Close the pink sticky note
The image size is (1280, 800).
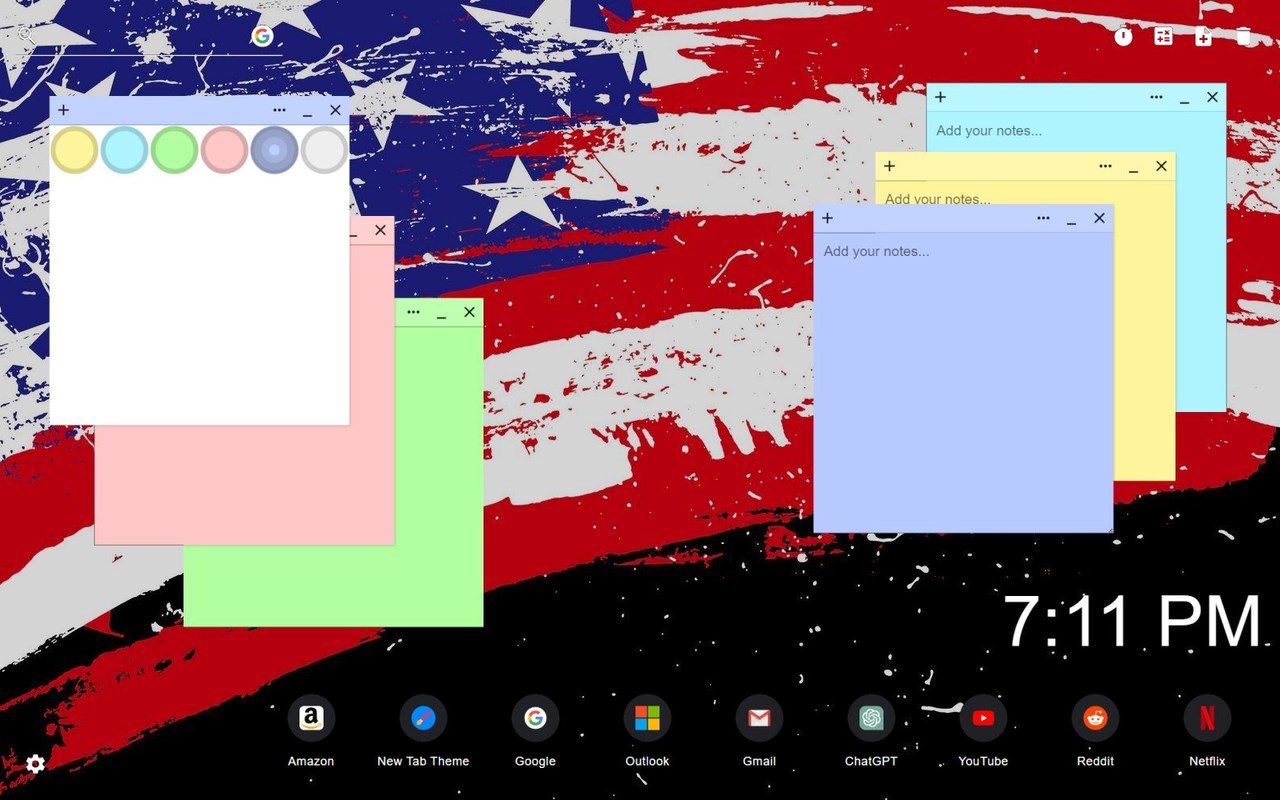click(380, 230)
